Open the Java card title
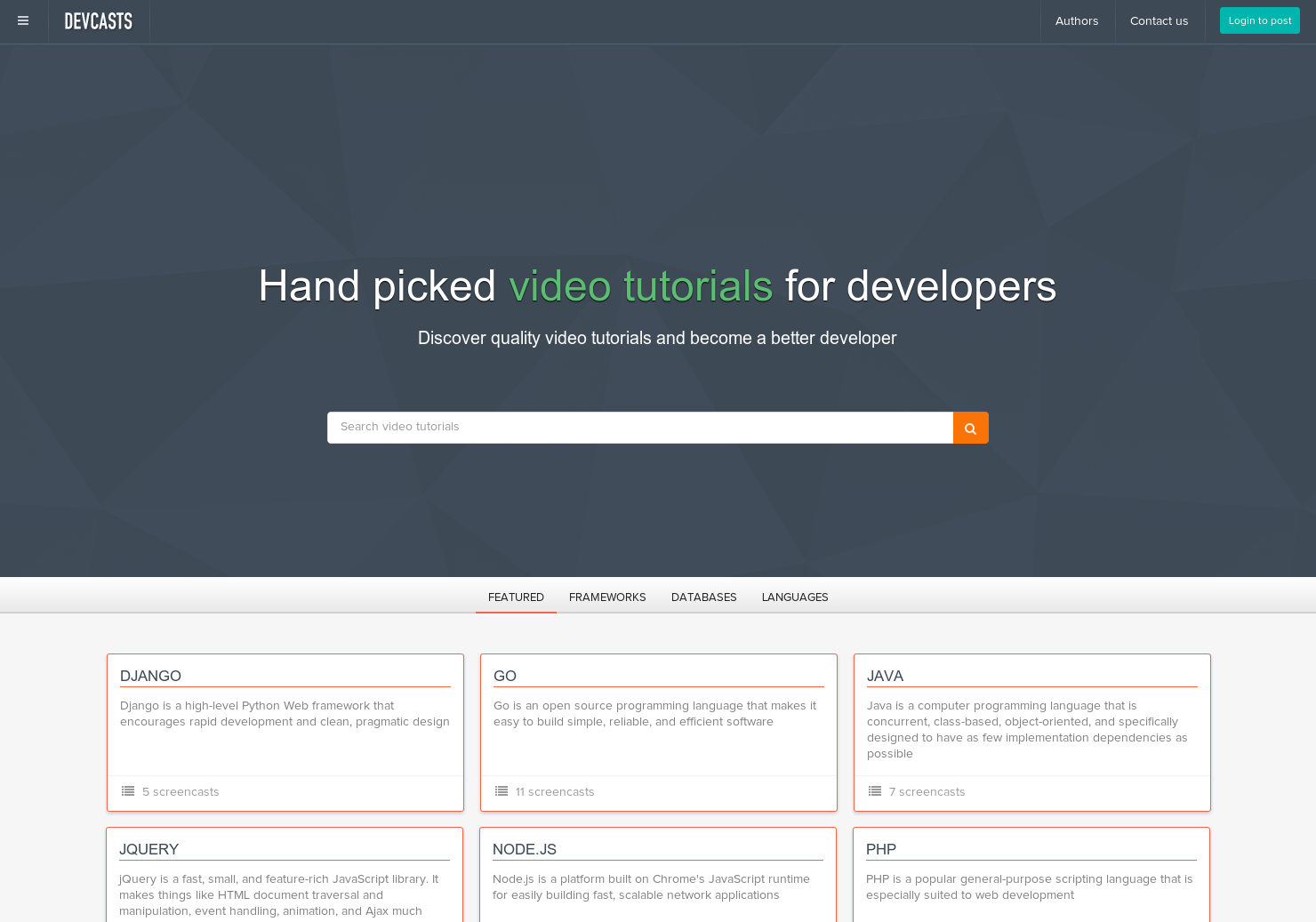 tap(885, 676)
